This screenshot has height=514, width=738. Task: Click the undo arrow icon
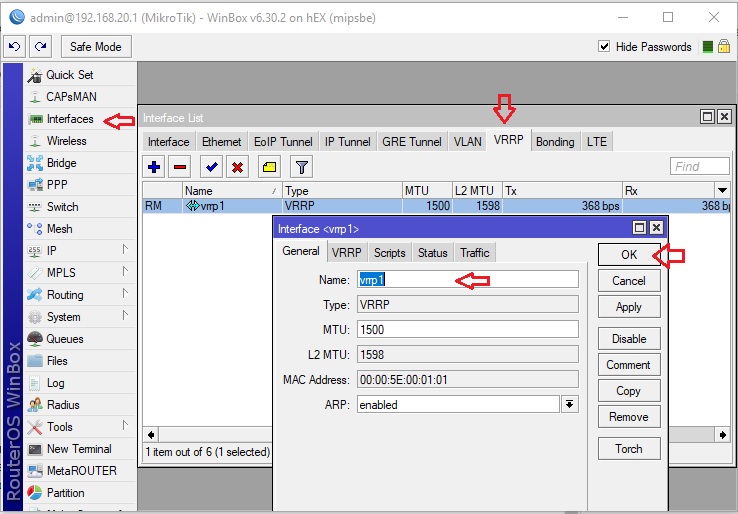[x=15, y=47]
